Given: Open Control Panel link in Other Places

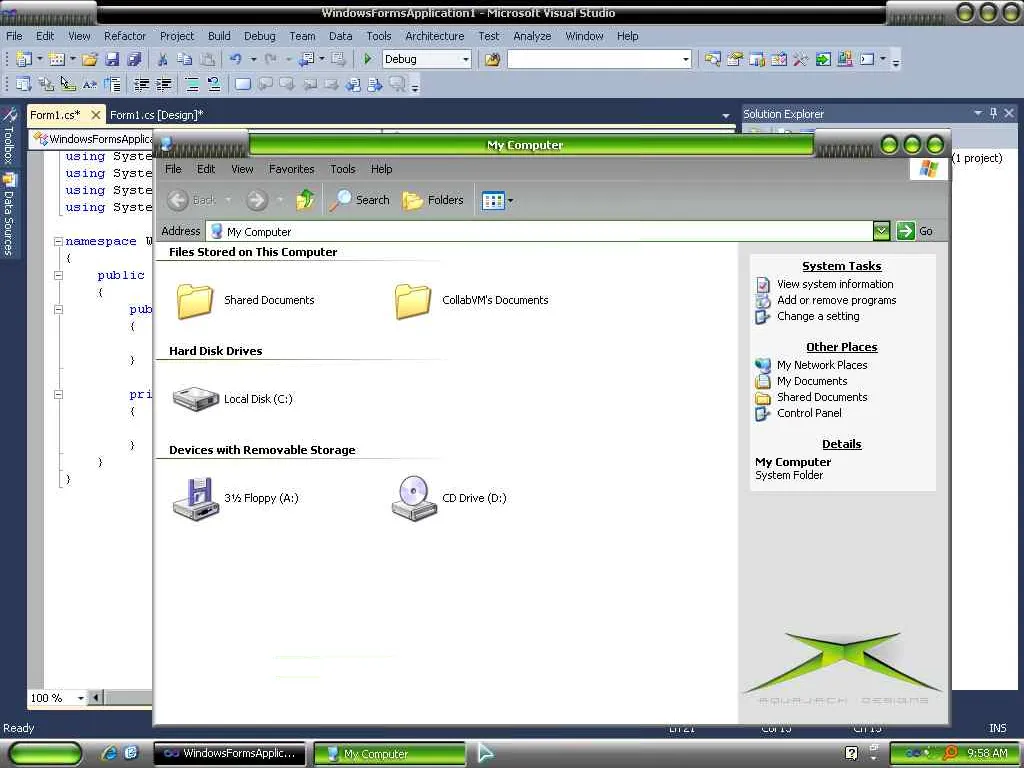Looking at the screenshot, I should (808, 413).
